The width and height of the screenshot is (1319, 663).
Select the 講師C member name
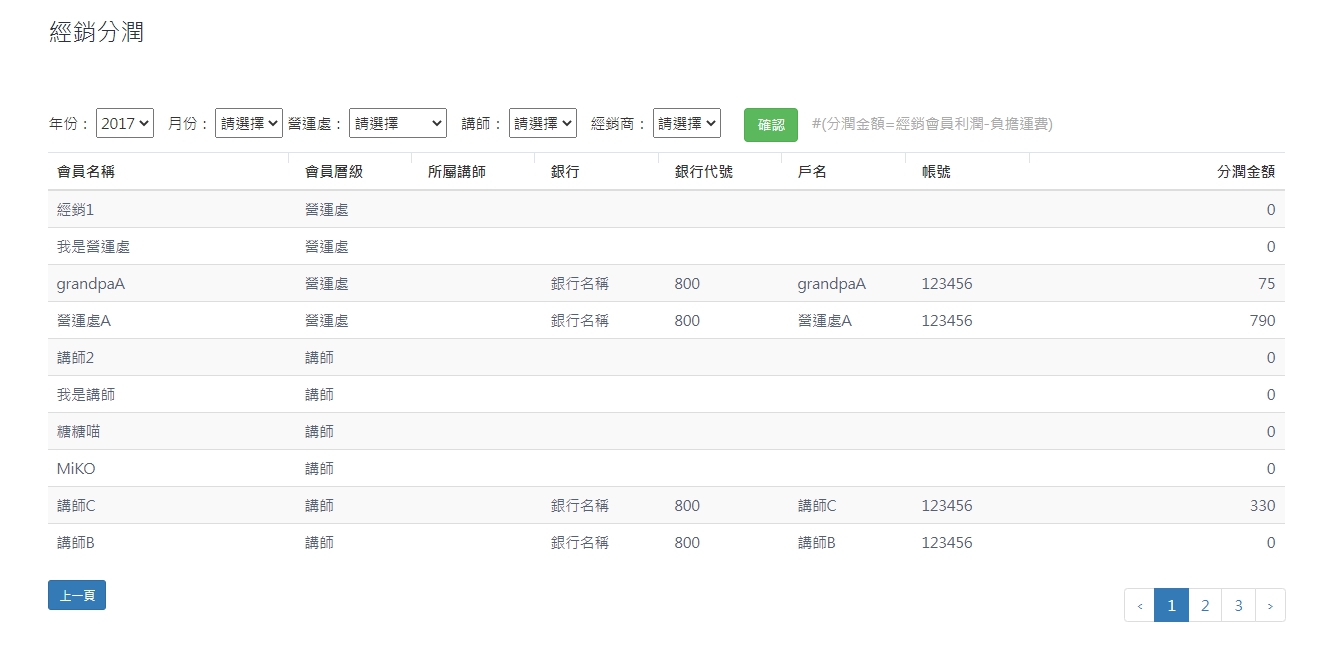[76, 505]
